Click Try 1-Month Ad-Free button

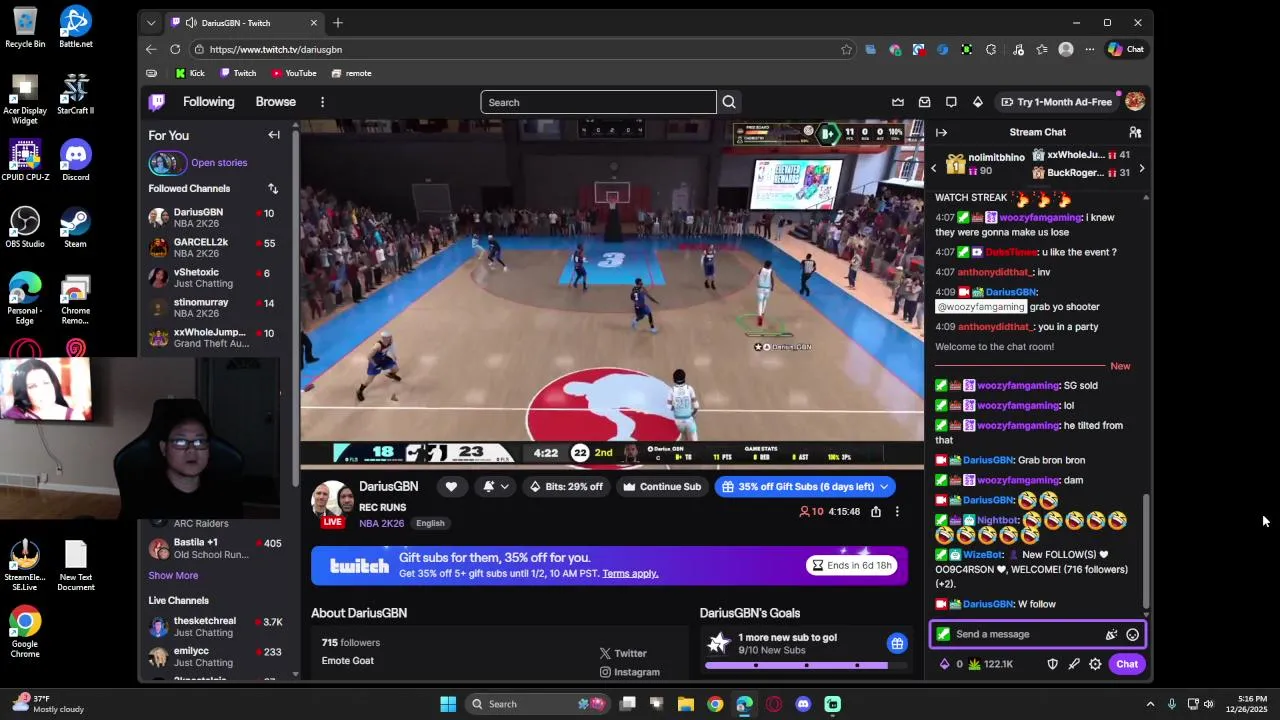[x=1056, y=102]
